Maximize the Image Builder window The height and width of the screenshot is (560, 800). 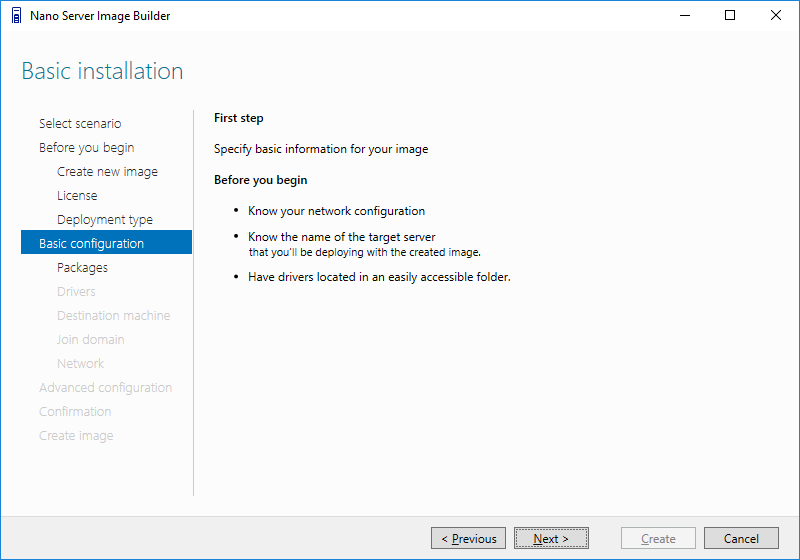click(x=730, y=15)
